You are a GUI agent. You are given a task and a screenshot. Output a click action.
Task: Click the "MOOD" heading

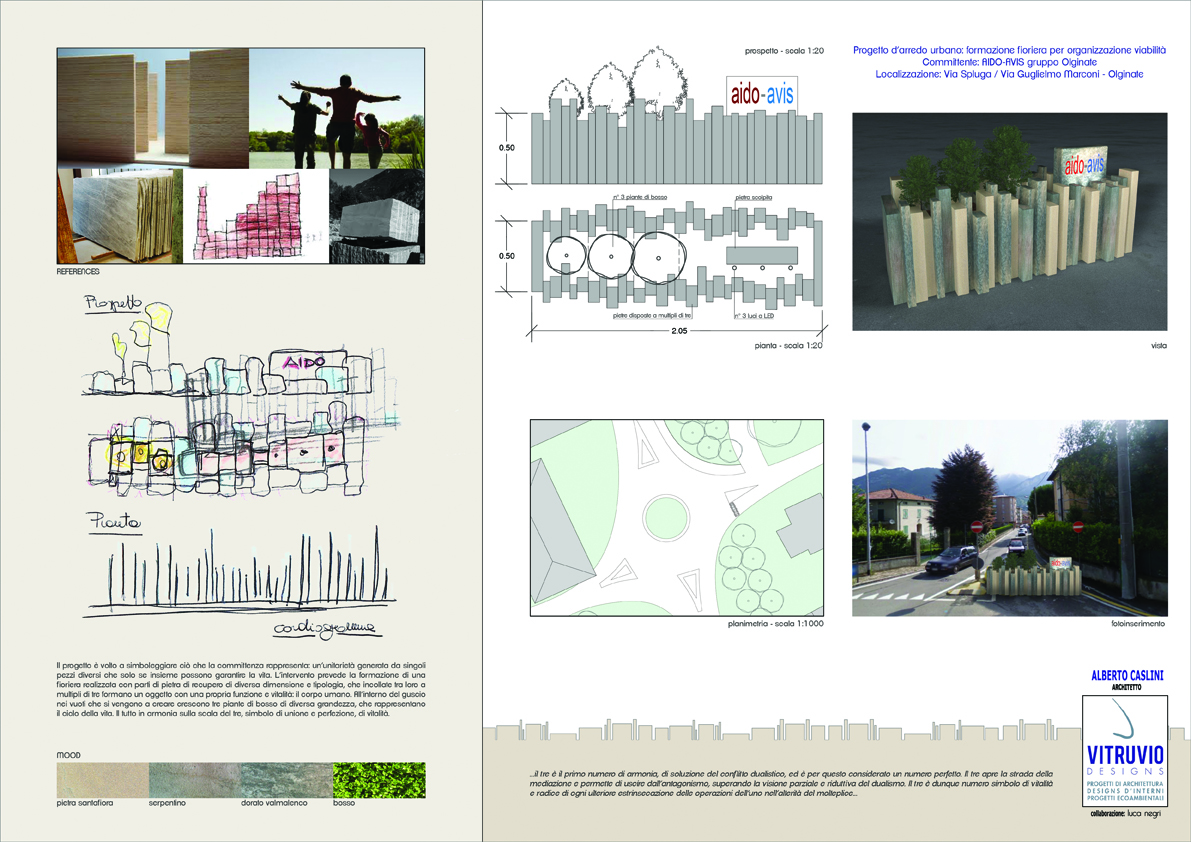pos(68,755)
